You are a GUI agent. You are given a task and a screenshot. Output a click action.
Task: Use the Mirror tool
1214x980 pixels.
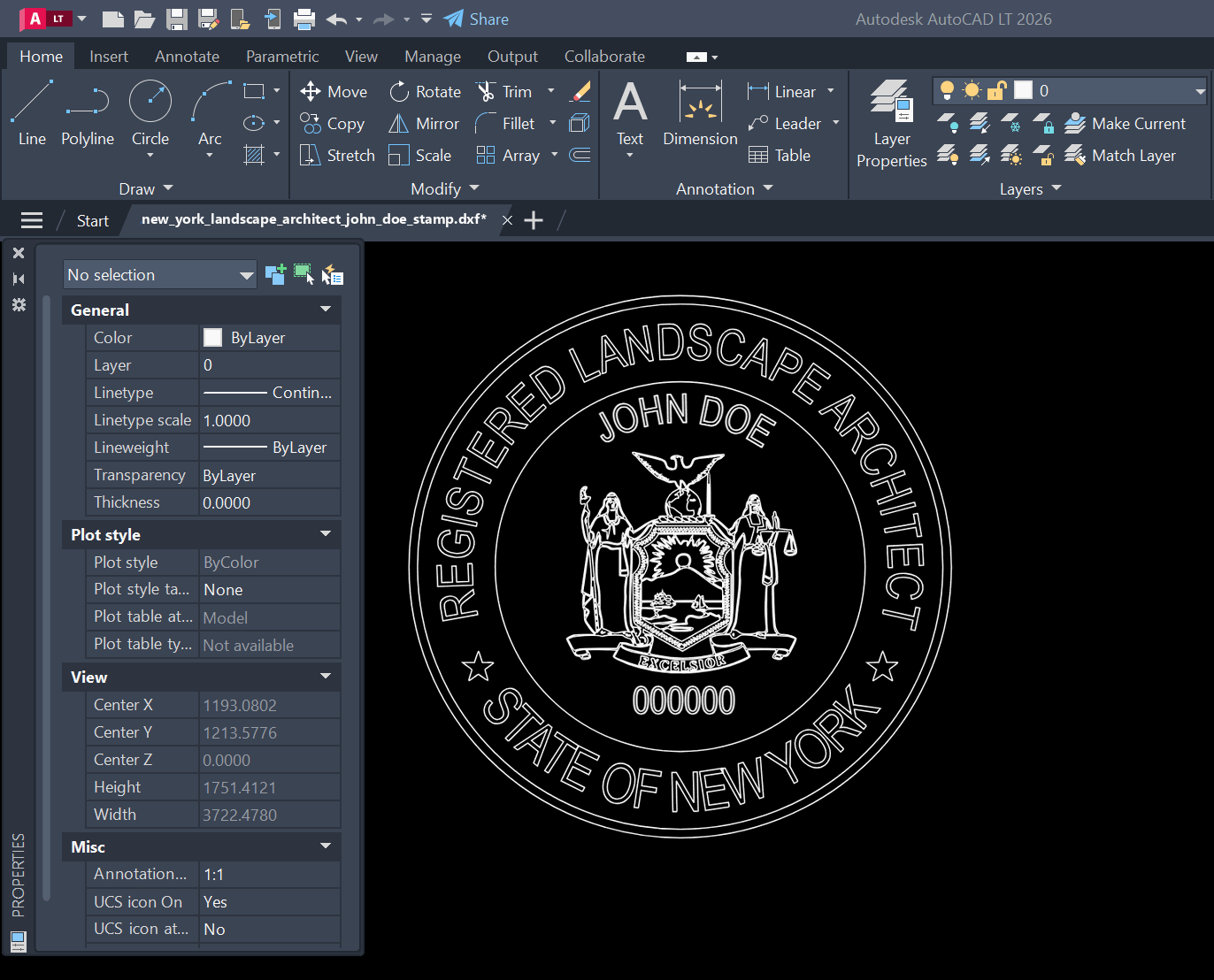[x=424, y=124]
